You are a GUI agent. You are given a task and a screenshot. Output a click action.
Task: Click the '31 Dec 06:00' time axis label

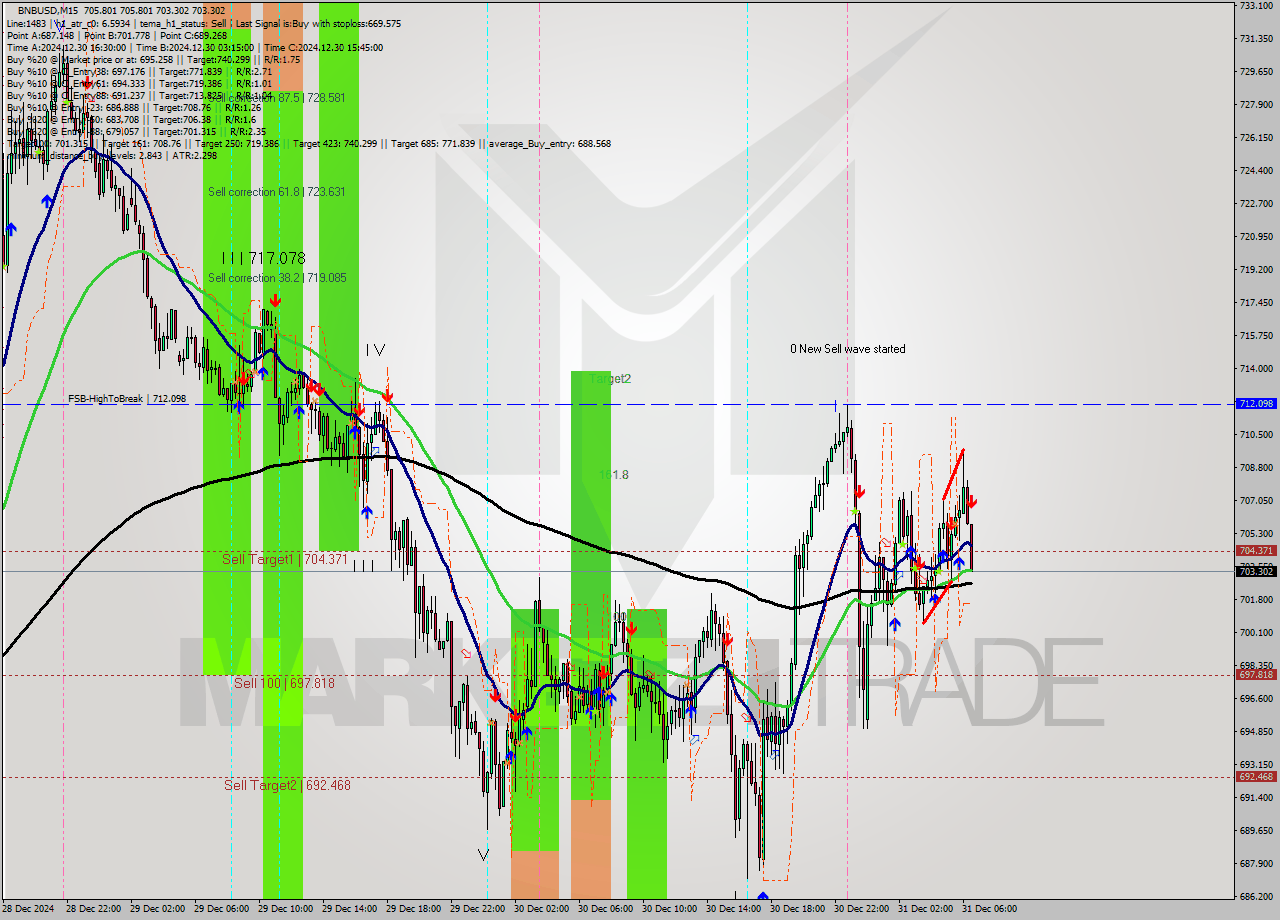988,909
